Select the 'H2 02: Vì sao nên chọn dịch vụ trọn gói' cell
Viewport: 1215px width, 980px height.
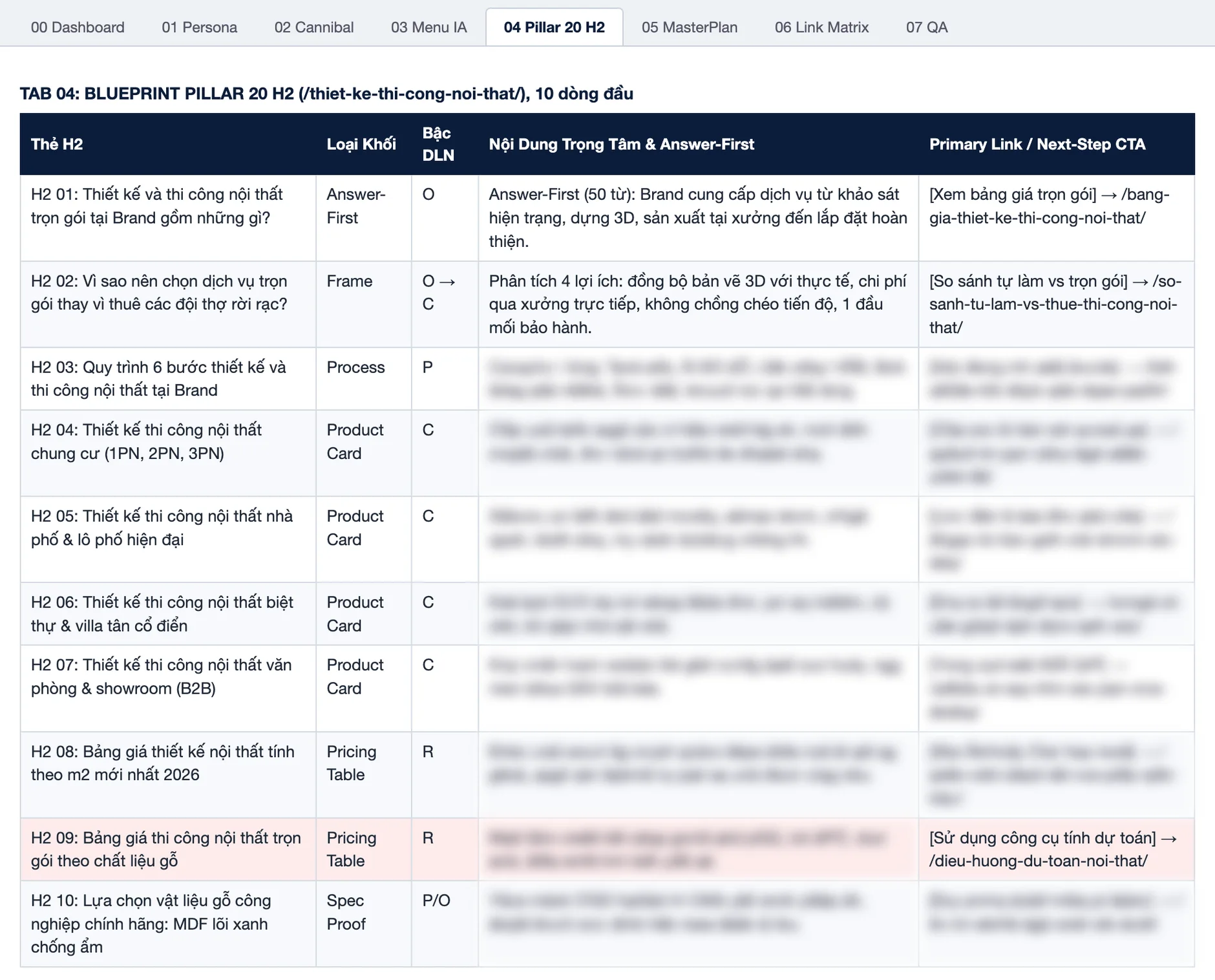[168, 304]
